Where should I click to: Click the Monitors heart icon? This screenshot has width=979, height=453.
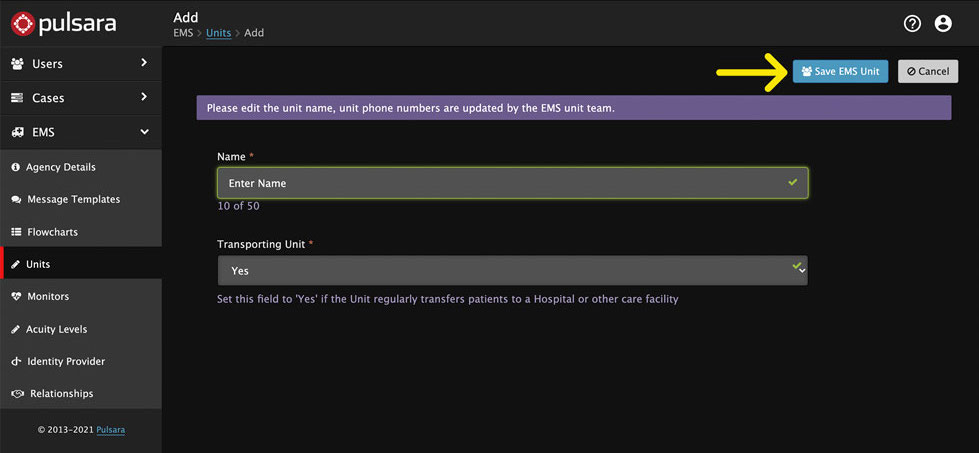pyautogui.click(x=16, y=296)
